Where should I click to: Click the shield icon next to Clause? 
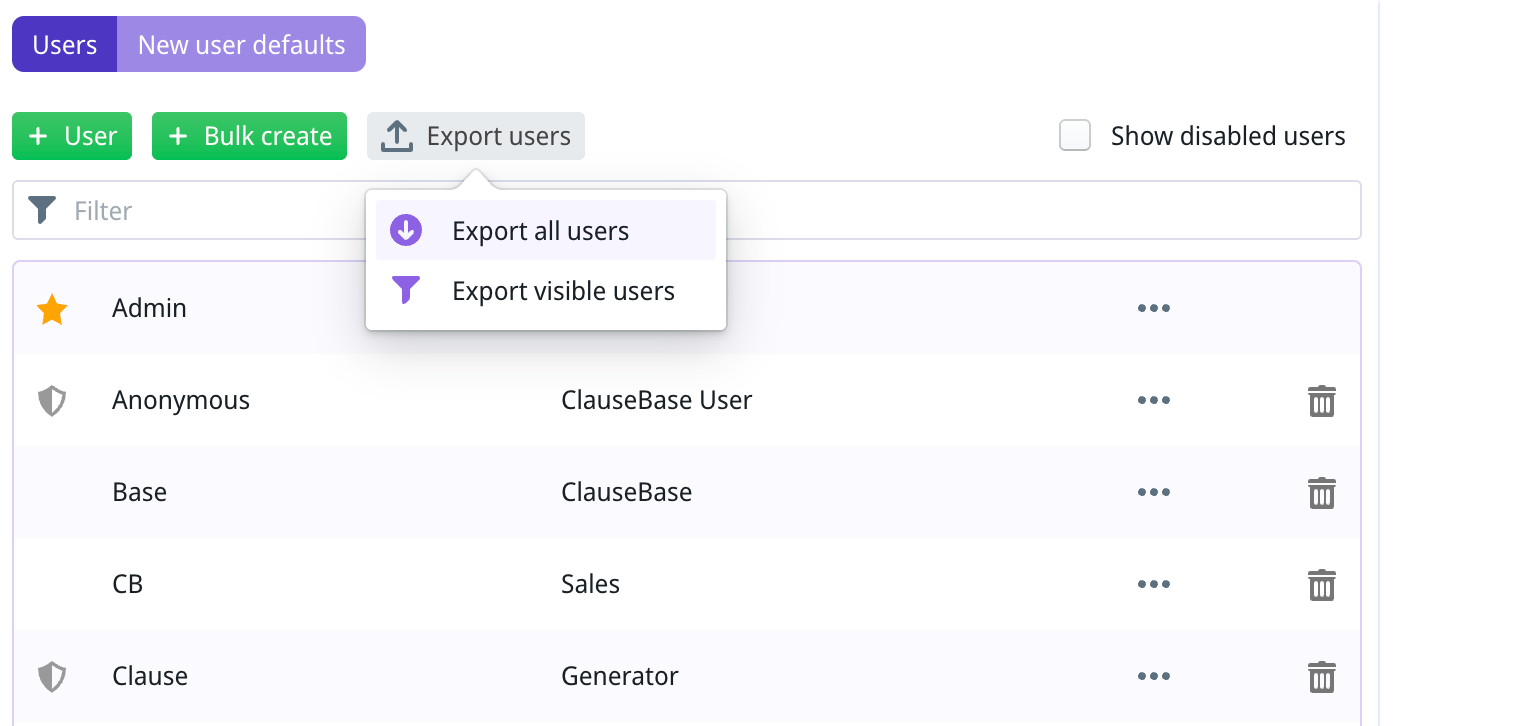(52, 678)
